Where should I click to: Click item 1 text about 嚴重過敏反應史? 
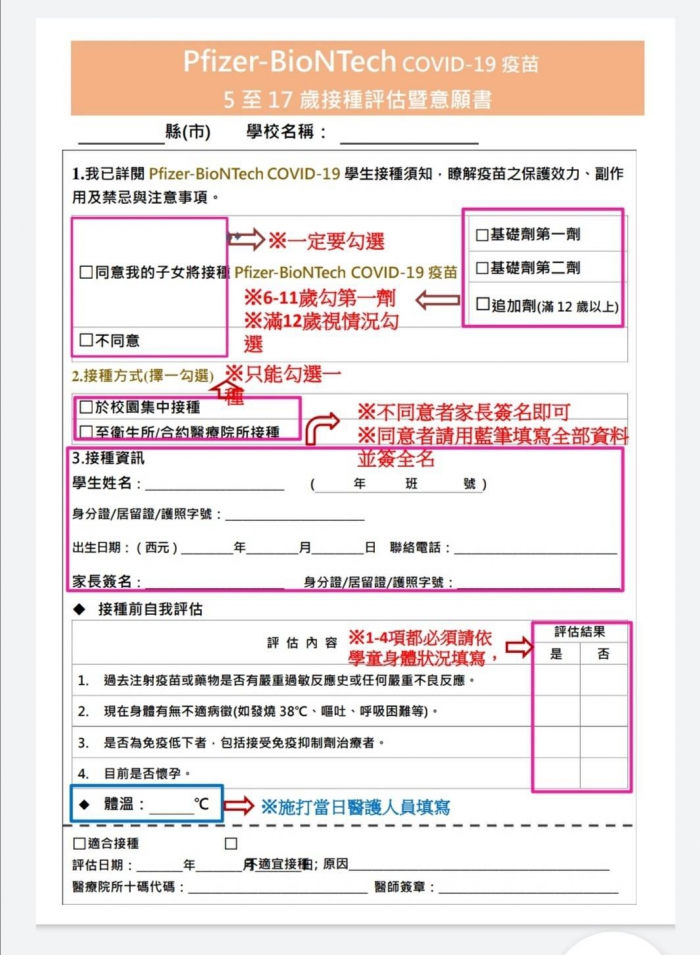point(289,680)
